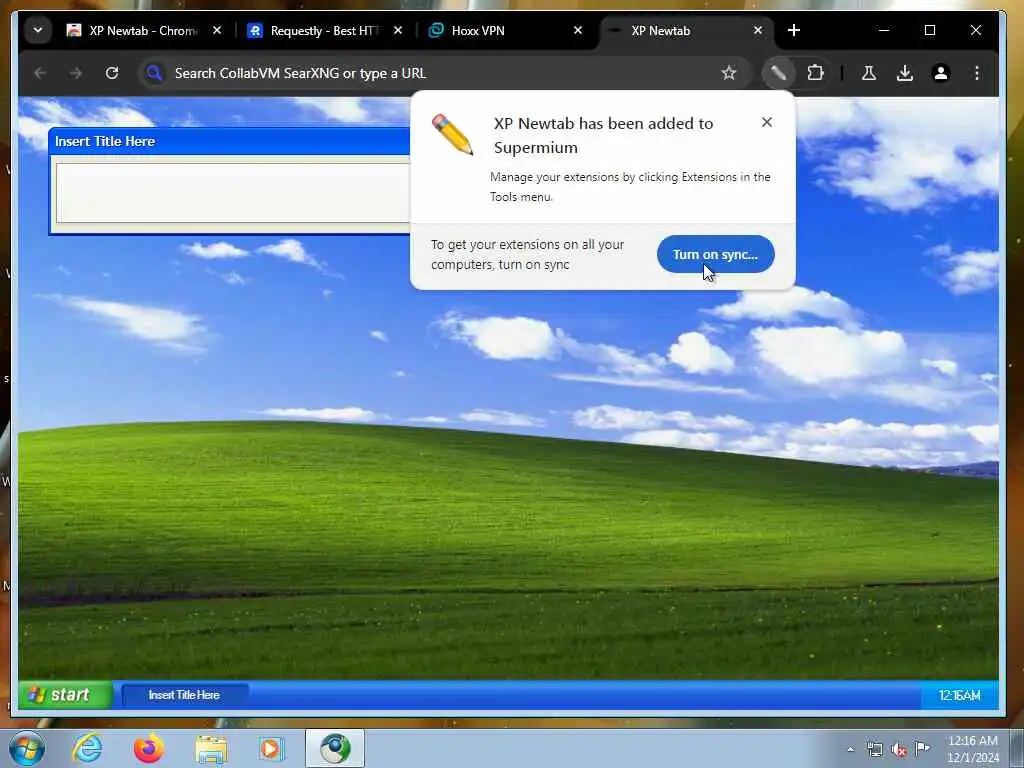Minimize the Supermium window
Screen dimensions: 1024x768
tap(884, 30)
